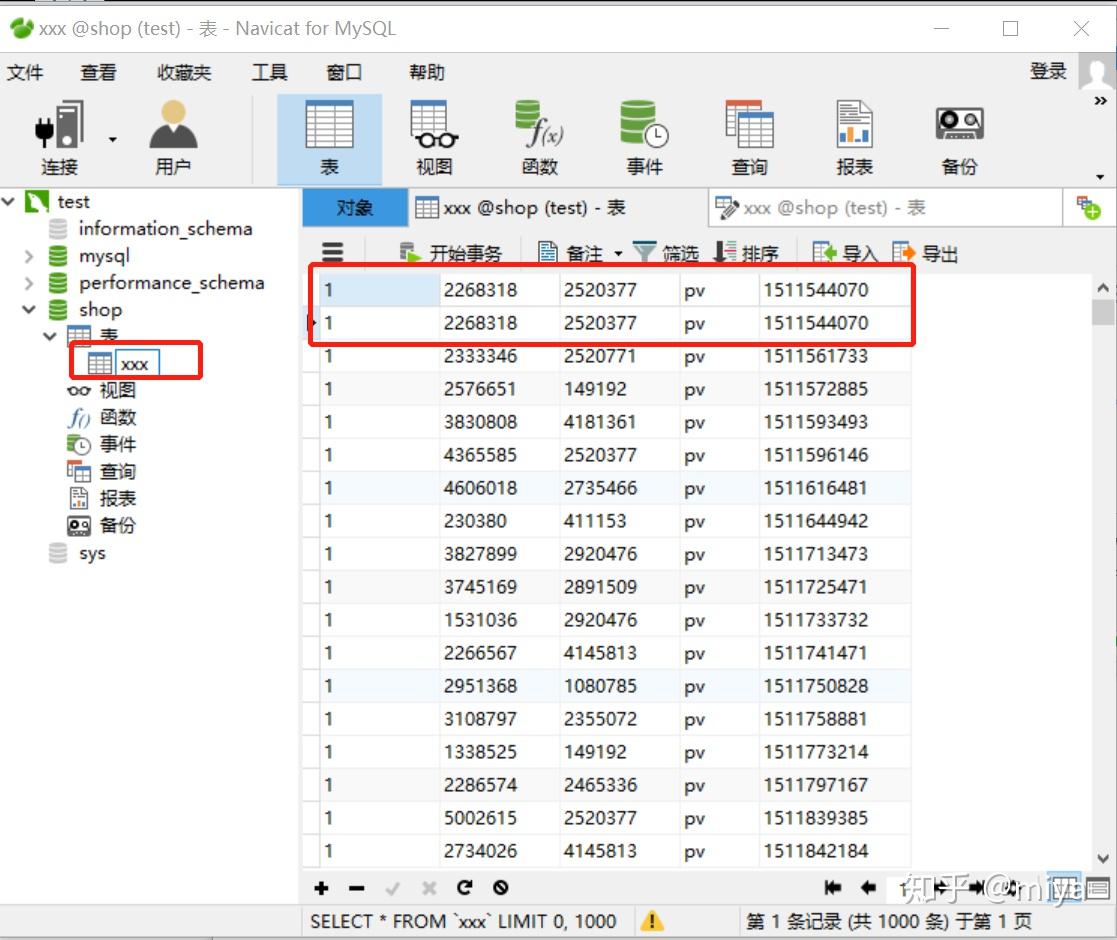Add a new record with plus icon
This screenshot has width=1117, height=940.
[321, 887]
